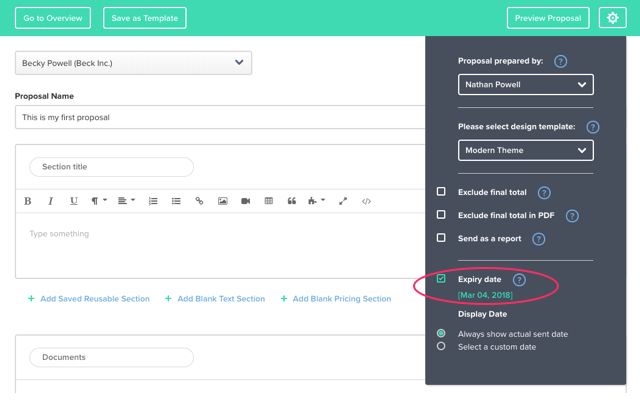Click the Save as Template button
This screenshot has height=402, width=640.
(144, 18)
